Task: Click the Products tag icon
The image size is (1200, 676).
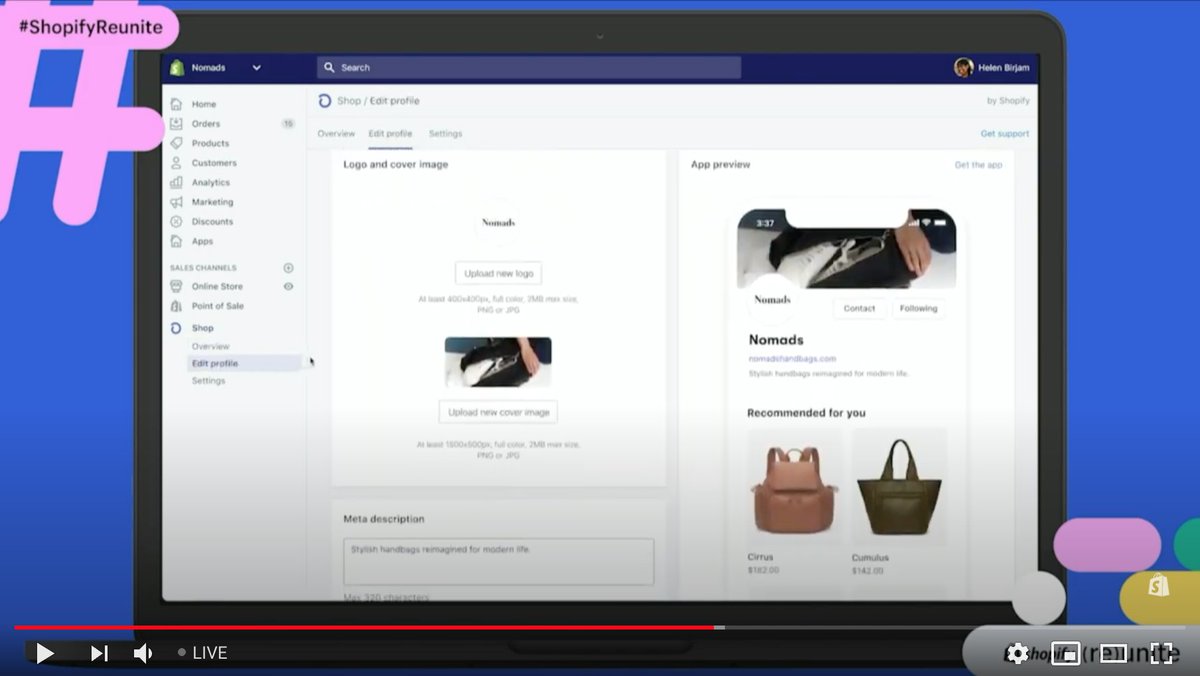Action: pos(176,143)
